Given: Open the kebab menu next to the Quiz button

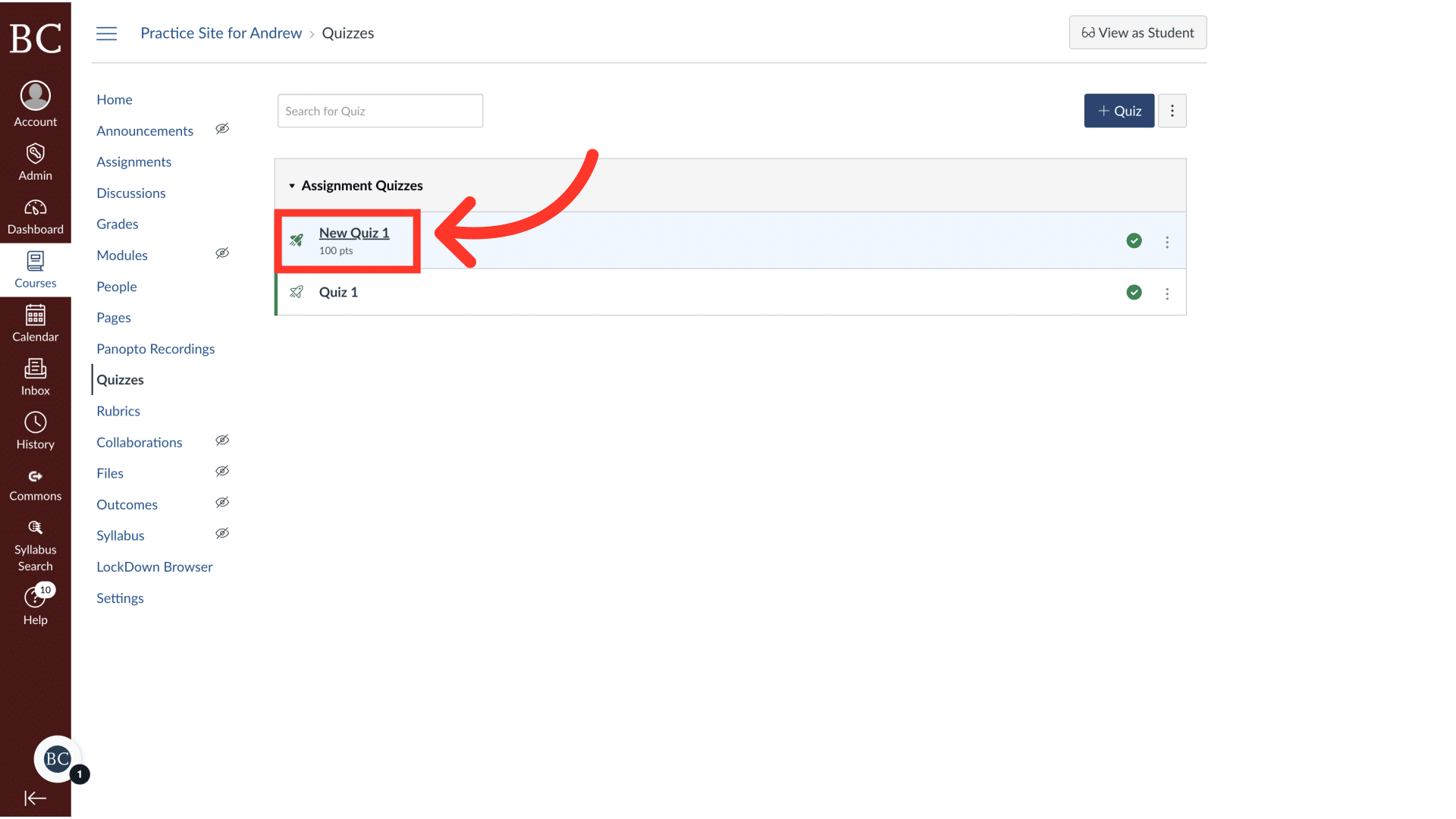Looking at the screenshot, I should 1172,111.
